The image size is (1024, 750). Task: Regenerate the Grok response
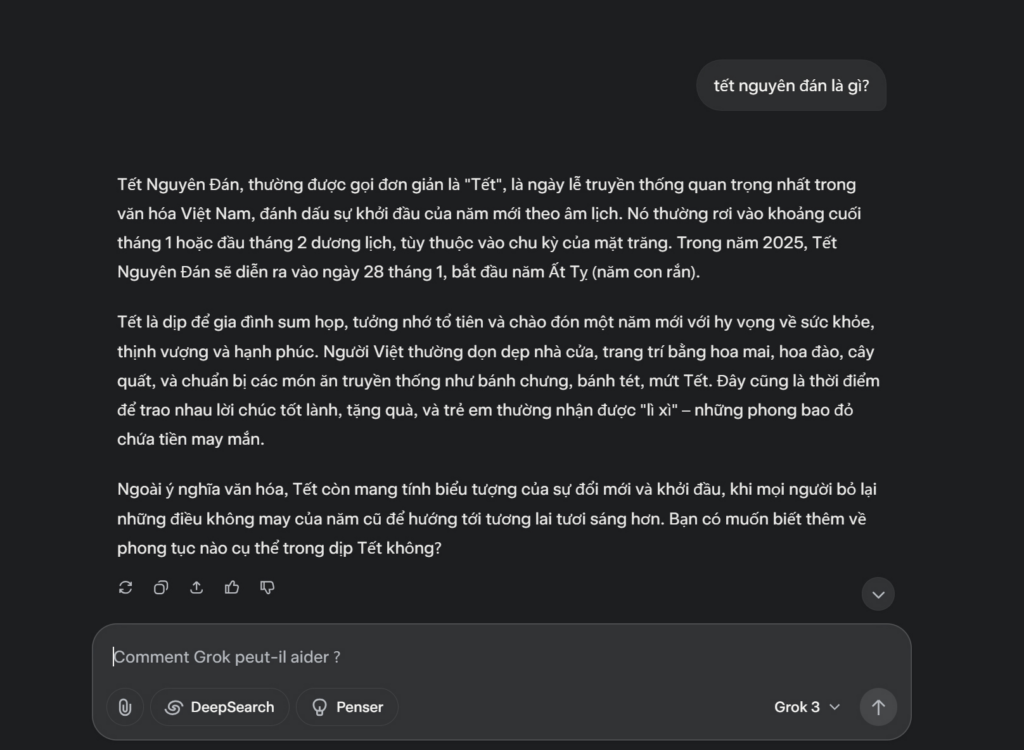pos(125,587)
